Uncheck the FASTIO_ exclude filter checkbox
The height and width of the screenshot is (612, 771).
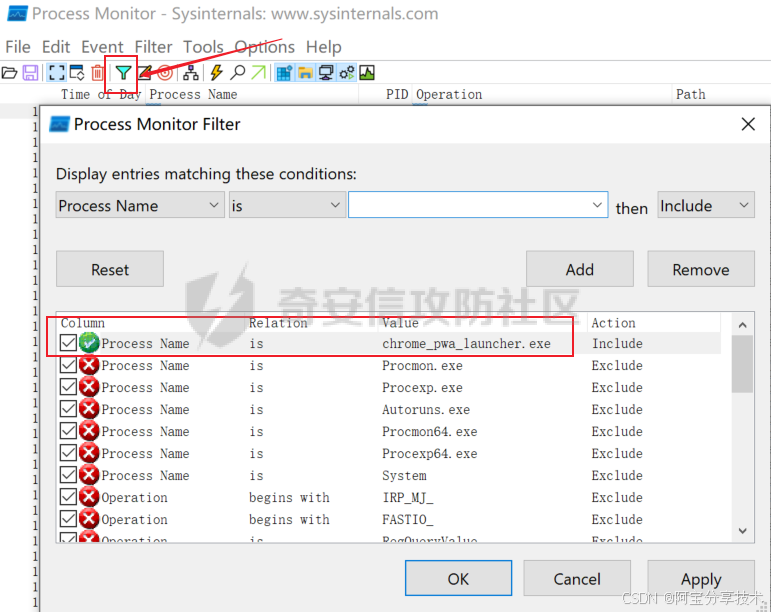click(x=68, y=519)
